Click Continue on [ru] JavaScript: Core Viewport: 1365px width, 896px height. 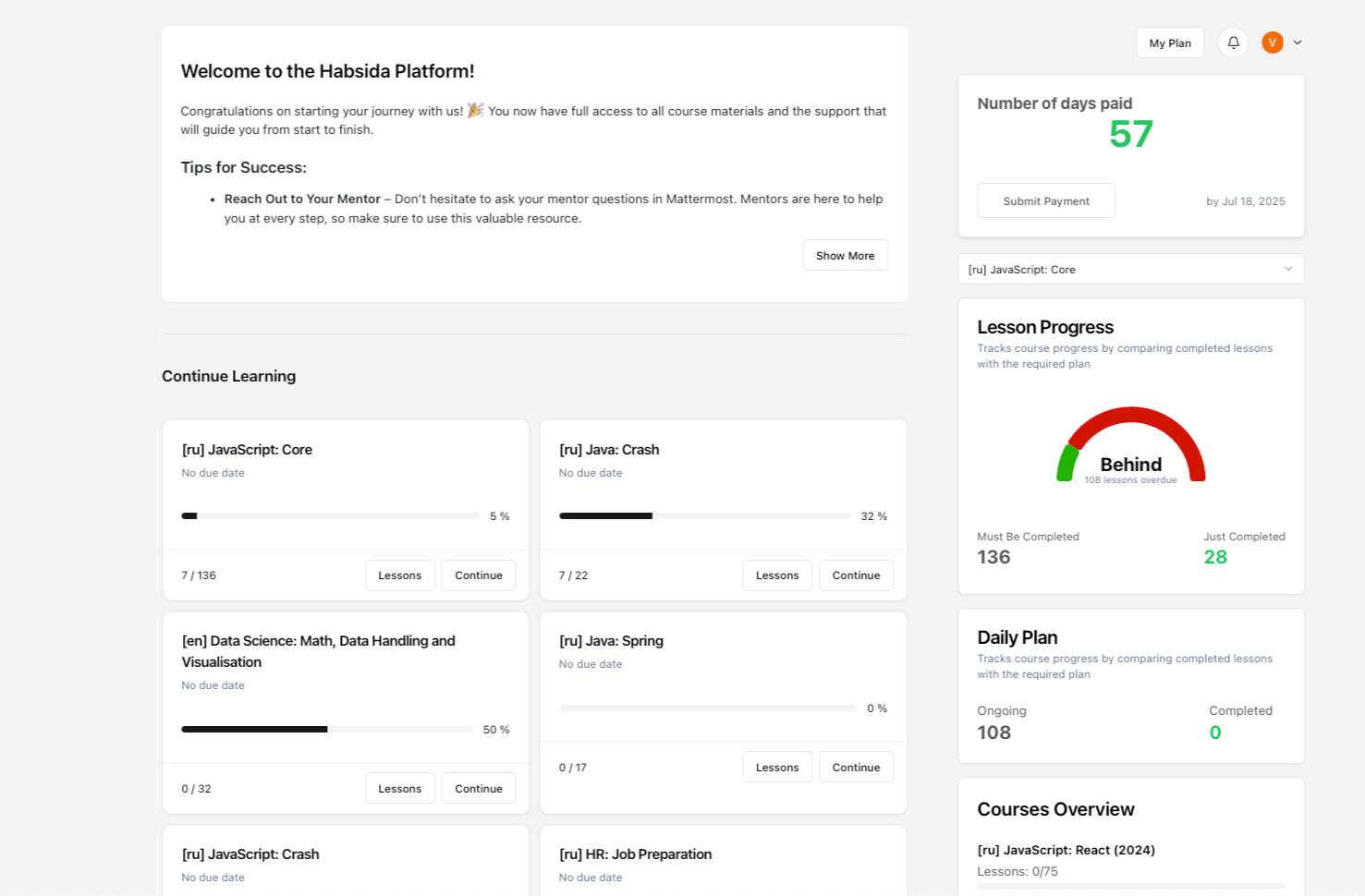[x=478, y=575]
